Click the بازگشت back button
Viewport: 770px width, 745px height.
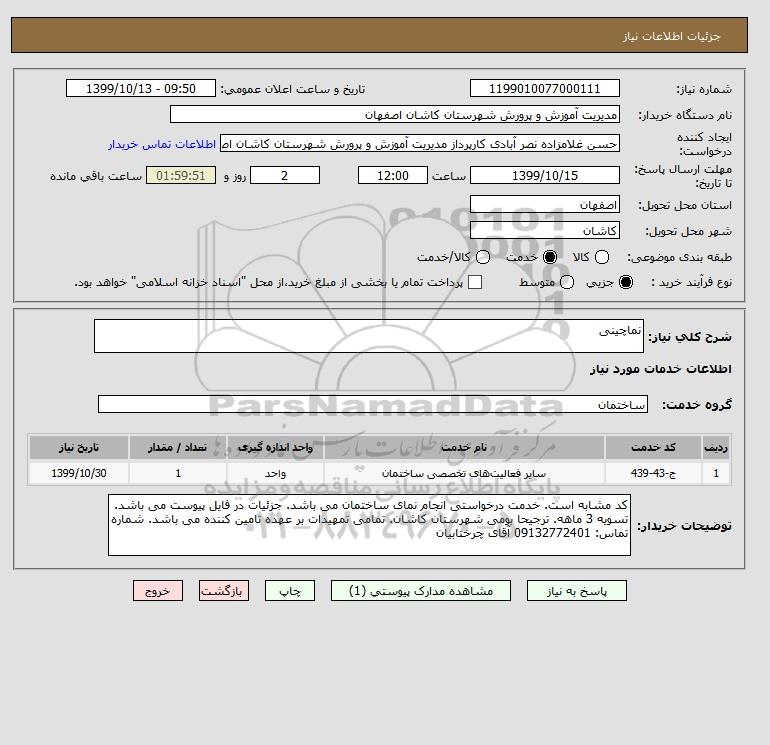point(224,591)
